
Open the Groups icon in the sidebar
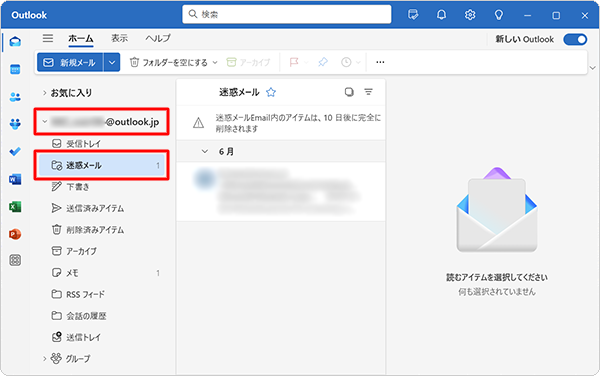[x=15, y=124]
